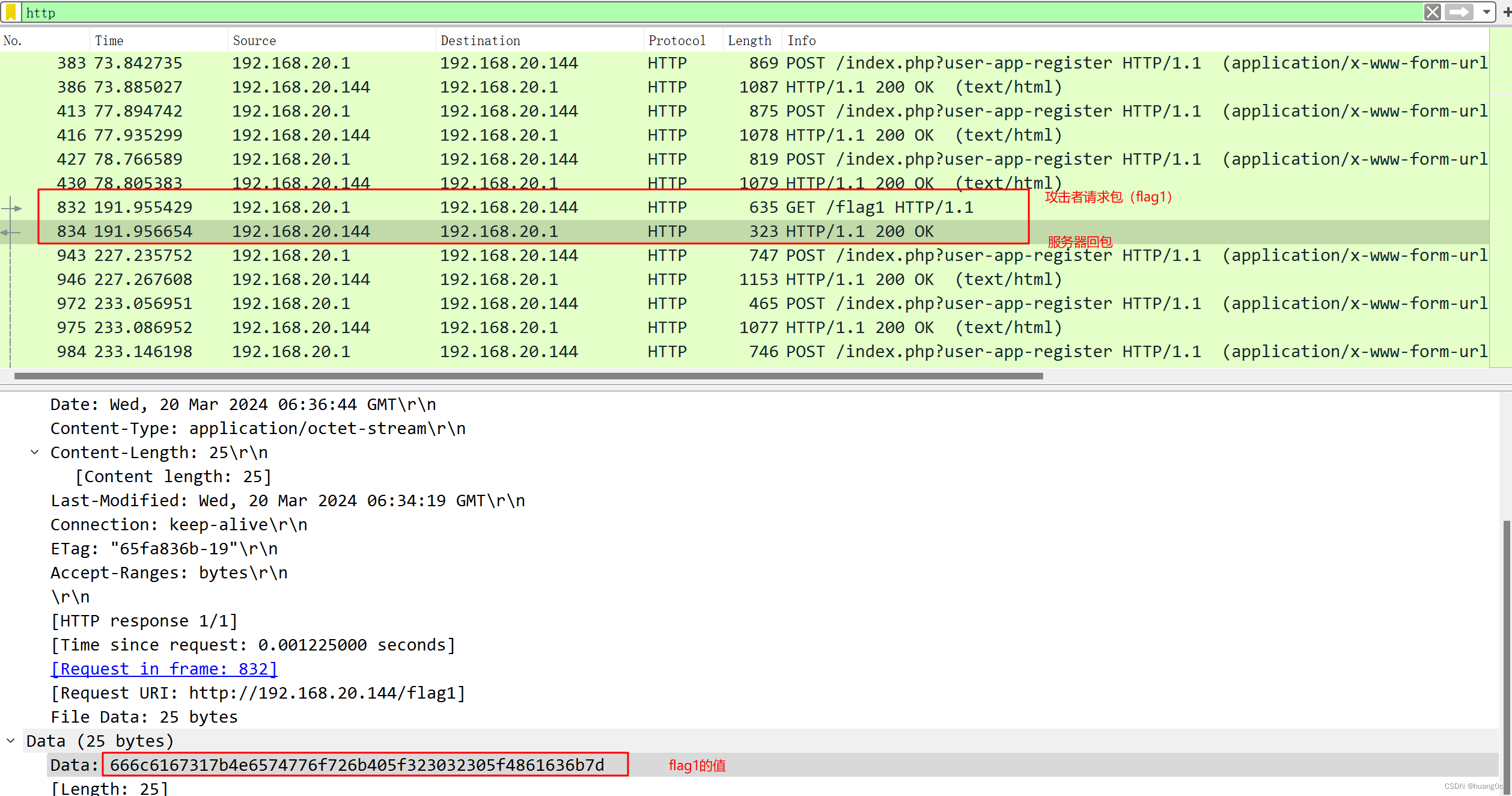Select the Last-Modified header line

[288, 501]
